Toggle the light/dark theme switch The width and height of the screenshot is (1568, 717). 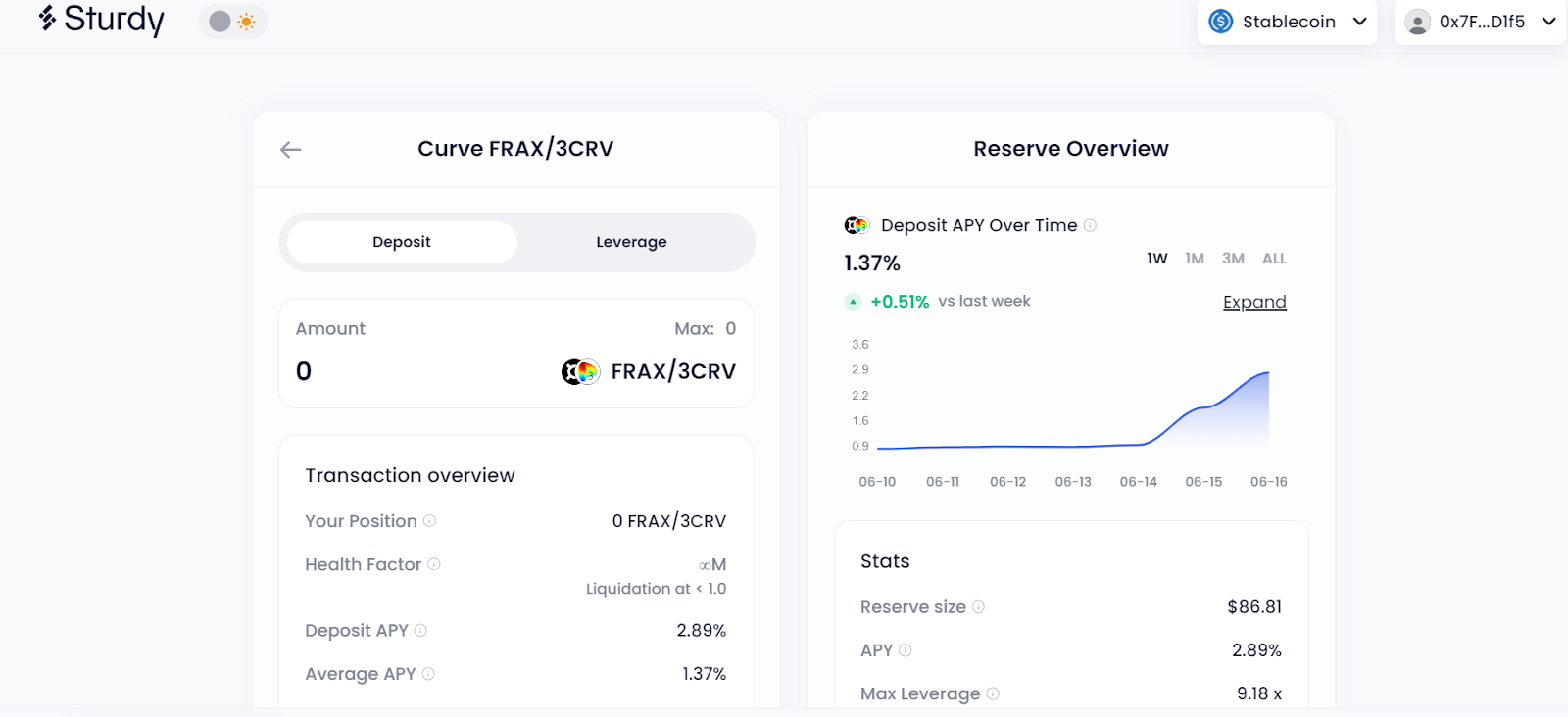[x=233, y=22]
